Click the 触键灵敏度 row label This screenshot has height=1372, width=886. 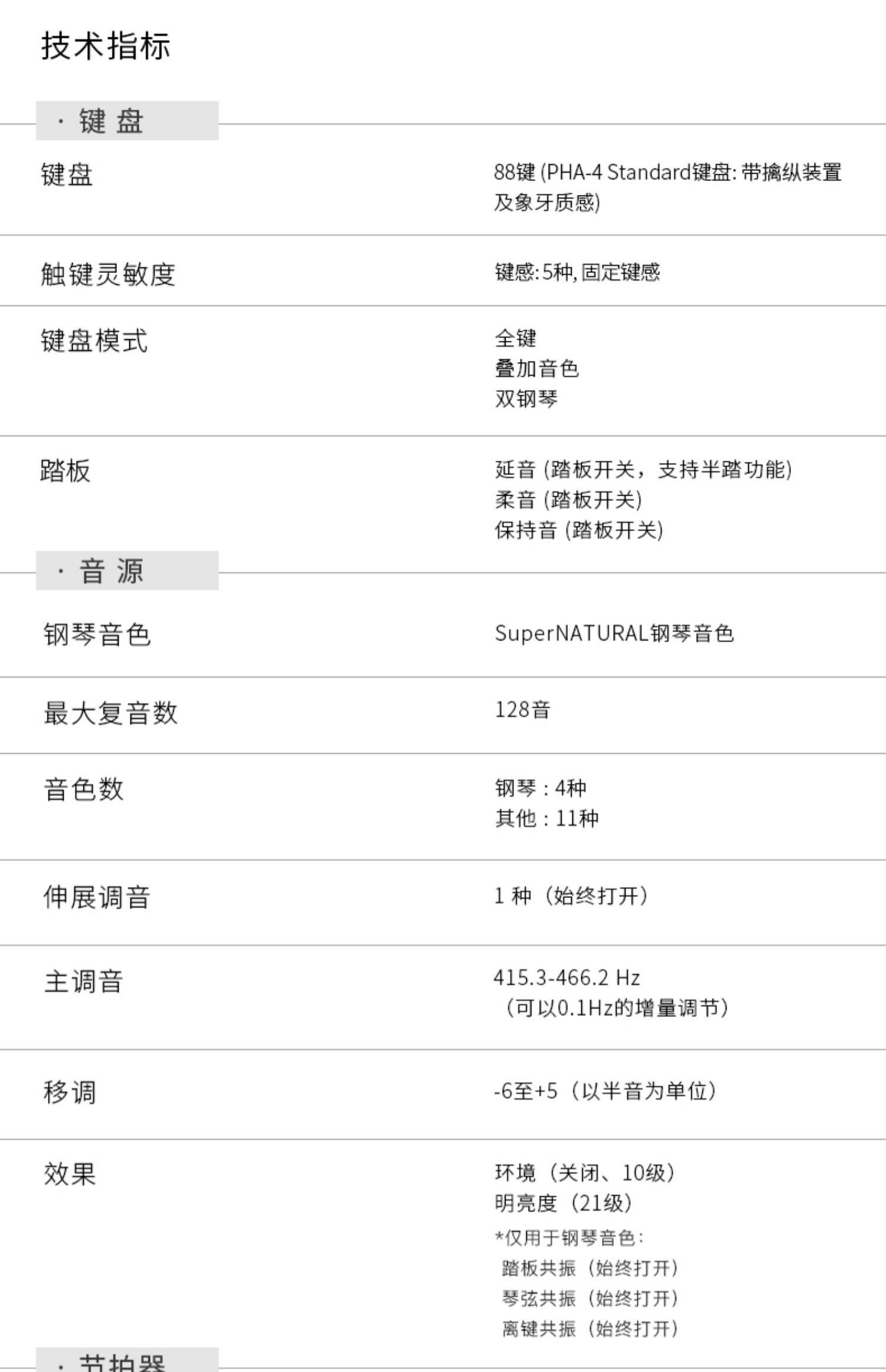pyautogui.click(x=108, y=274)
